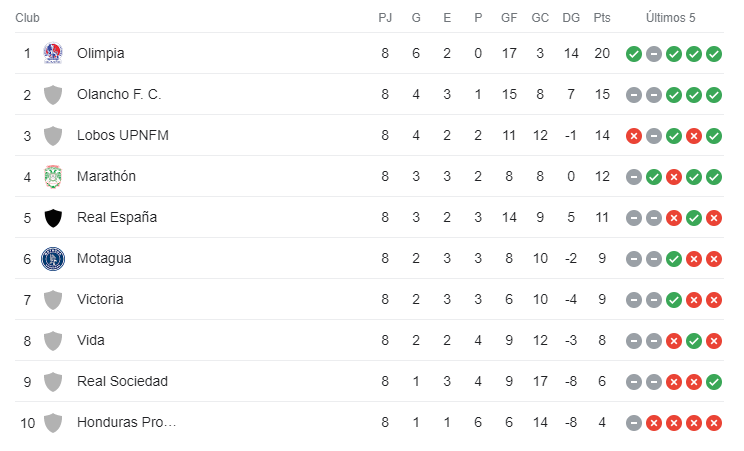Click Real Sociedad's green win icon

tap(714, 382)
